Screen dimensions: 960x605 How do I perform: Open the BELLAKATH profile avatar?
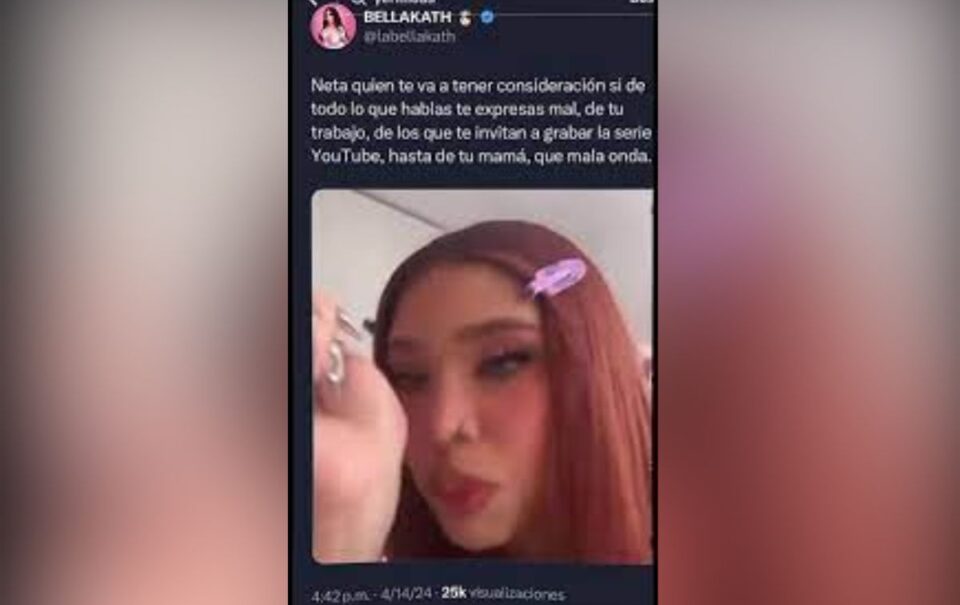[334, 26]
